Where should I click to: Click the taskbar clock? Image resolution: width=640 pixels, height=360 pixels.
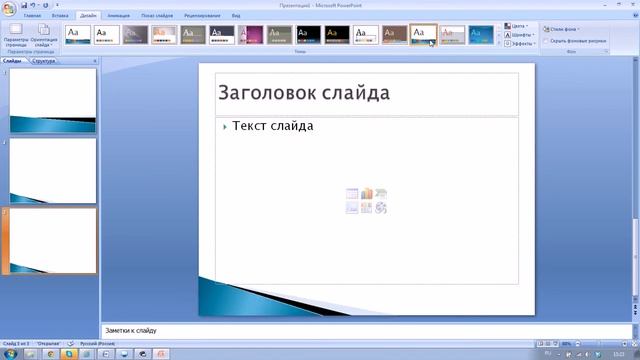(619, 354)
